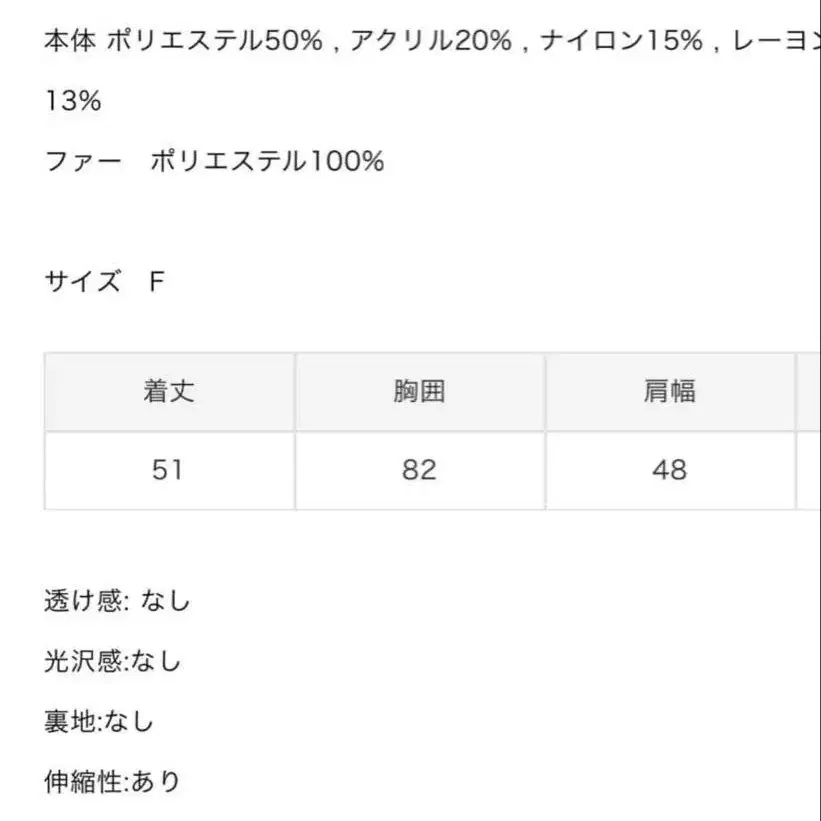Select the ポリエステル100% text

267,161
